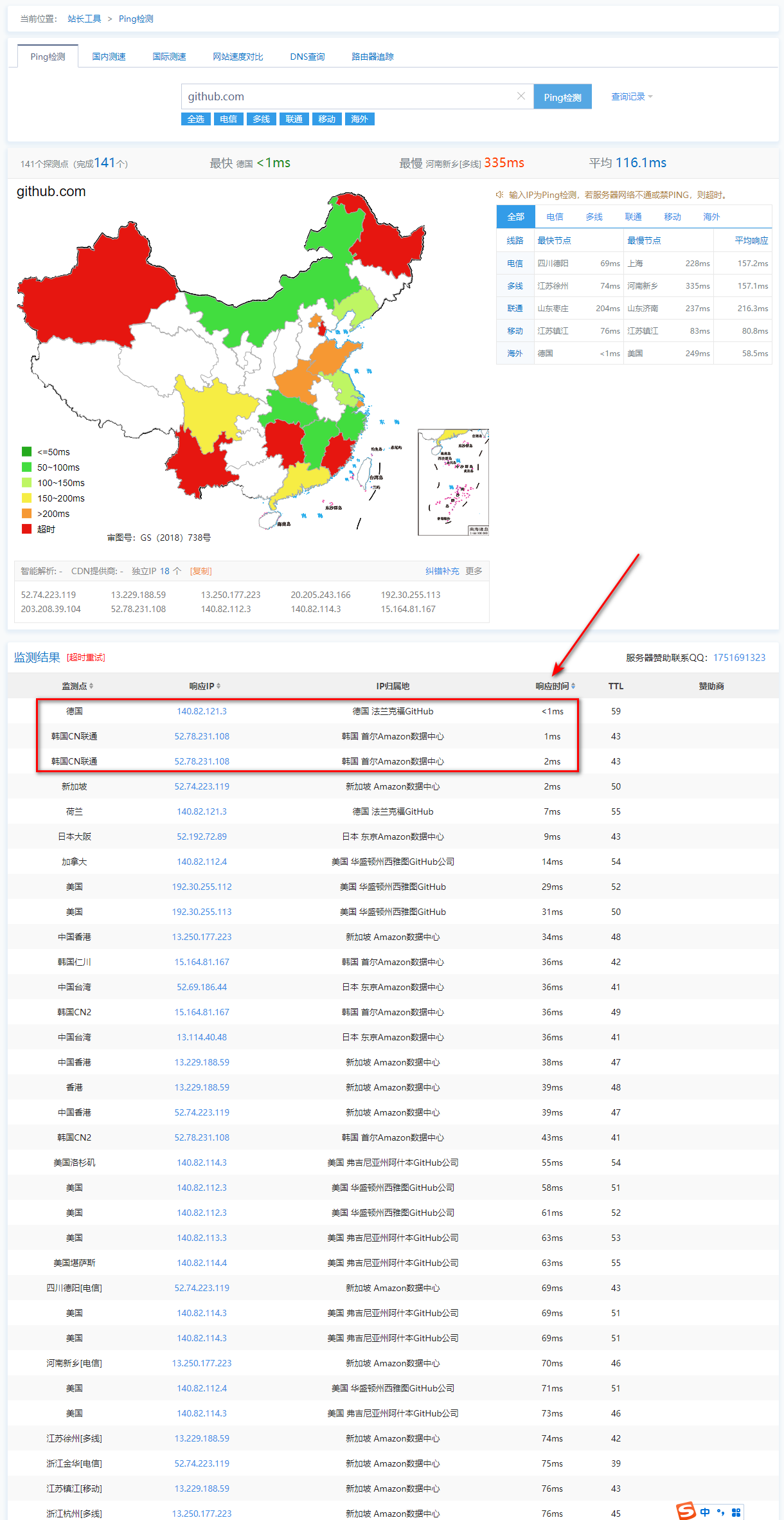Click 203.208.39.104 in the IP list

click(51, 609)
